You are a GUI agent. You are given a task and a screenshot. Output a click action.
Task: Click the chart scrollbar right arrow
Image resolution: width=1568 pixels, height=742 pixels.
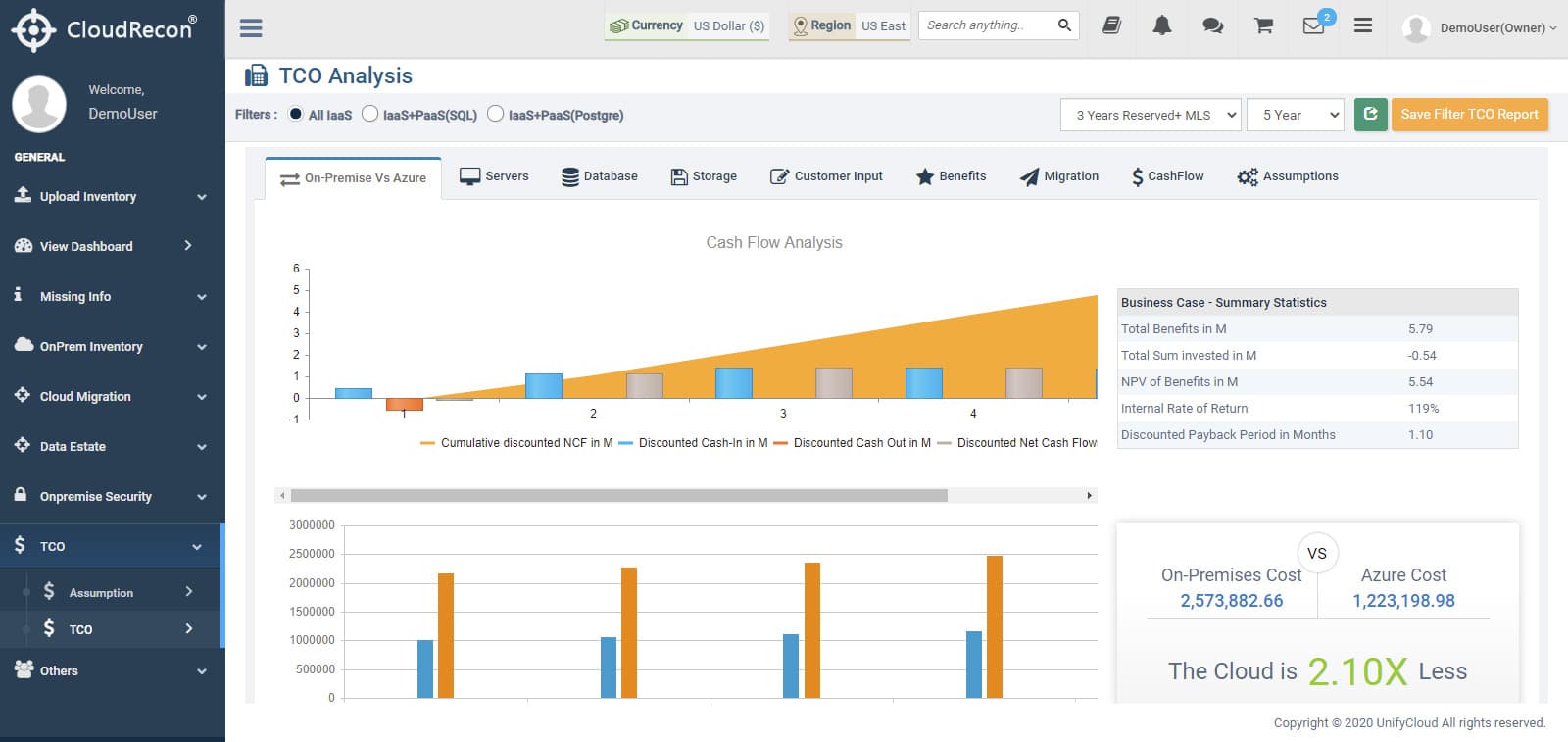click(x=1090, y=496)
